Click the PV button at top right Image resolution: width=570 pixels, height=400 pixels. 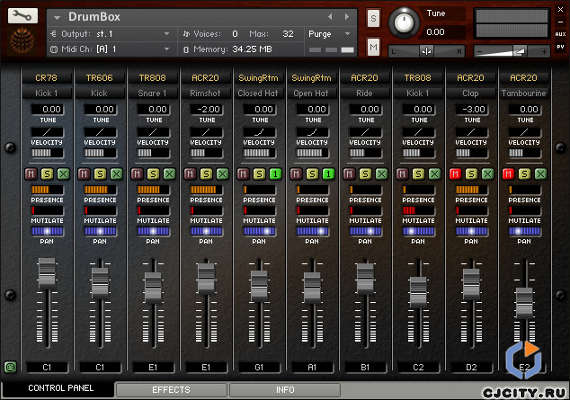pos(561,47)
